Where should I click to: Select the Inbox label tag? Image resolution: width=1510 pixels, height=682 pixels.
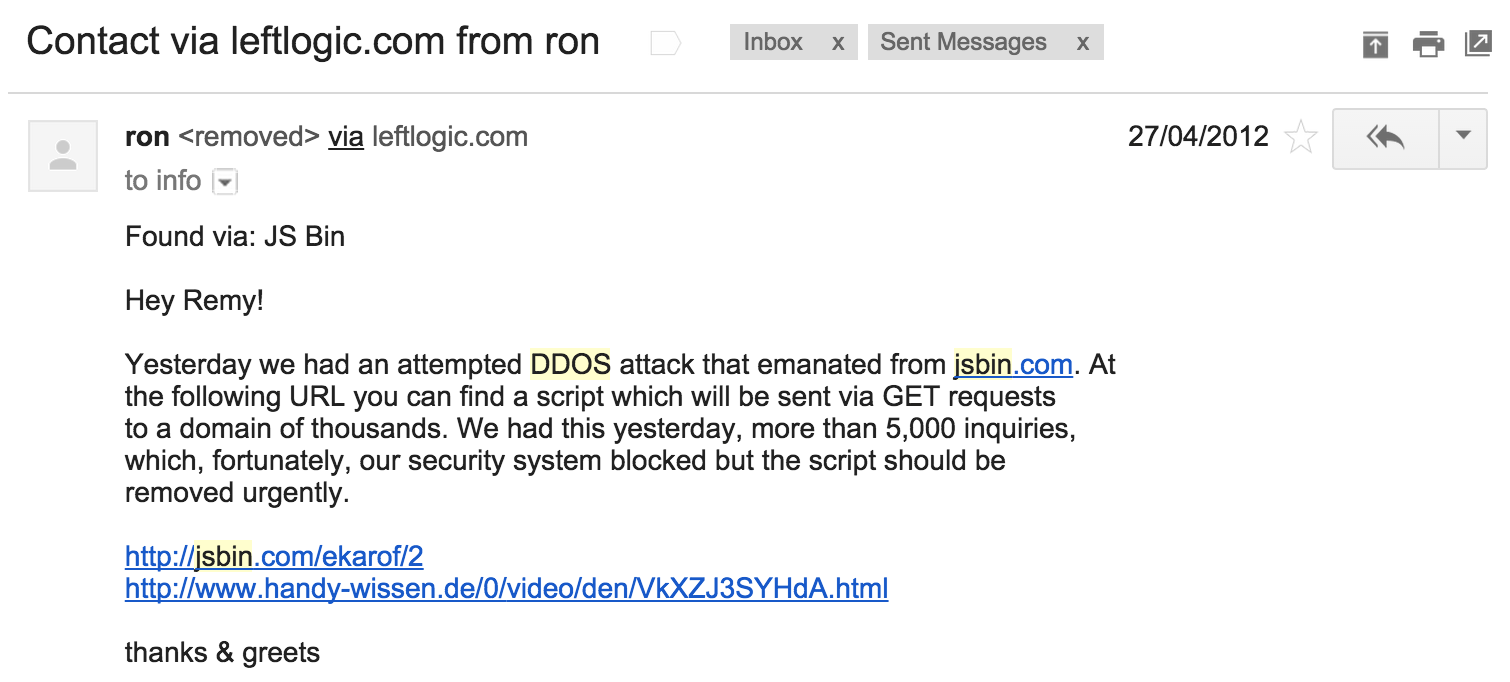coord(773,42)
